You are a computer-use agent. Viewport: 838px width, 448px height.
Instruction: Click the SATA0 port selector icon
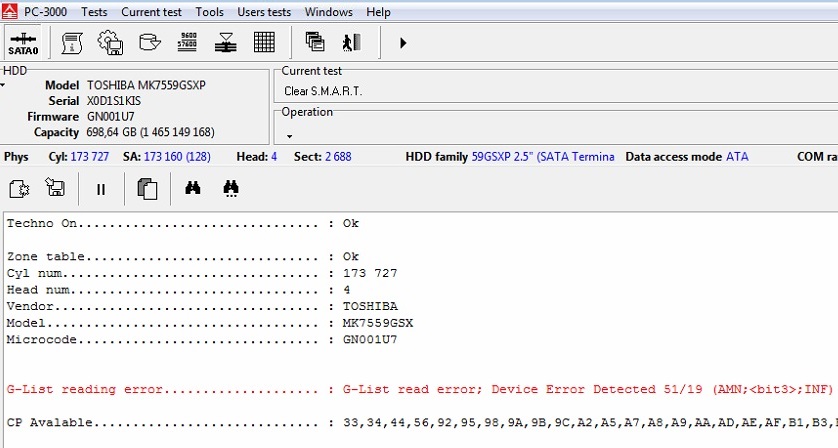click(x=22, y=43)
